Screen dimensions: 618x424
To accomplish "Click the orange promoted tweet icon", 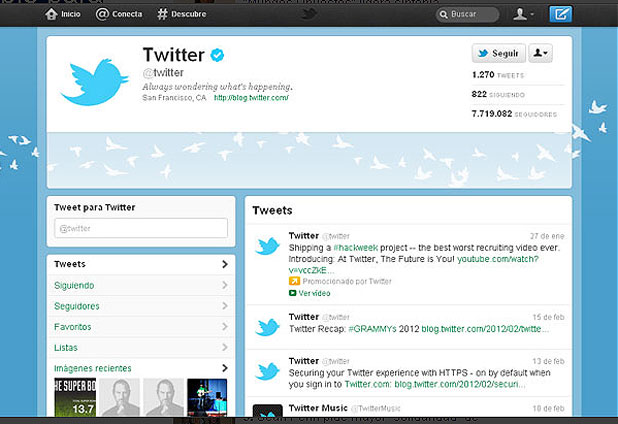I will 294,281.
